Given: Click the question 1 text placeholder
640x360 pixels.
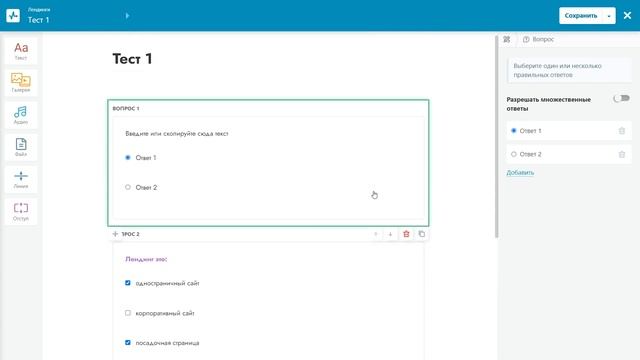Looking at the screenshot, I should tap(177, 133).
